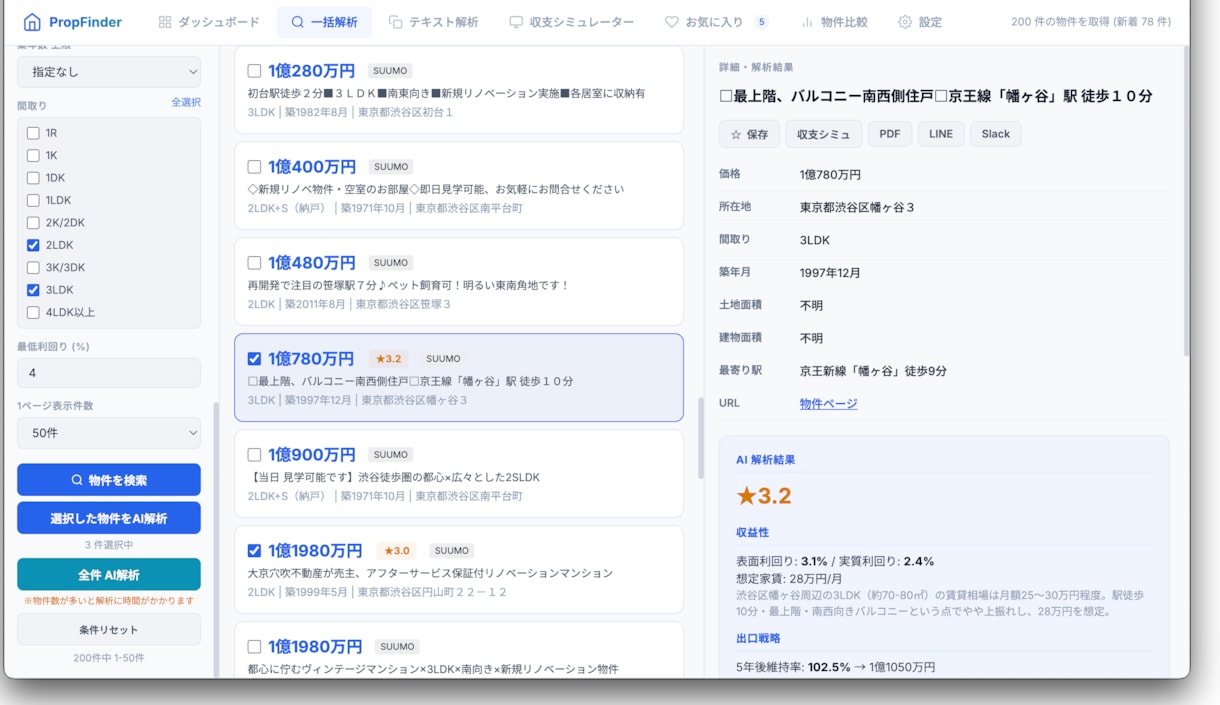Check the 4LDK以上 layout checkbox
The image size is (1220, 705).
[x=33, y=312]
